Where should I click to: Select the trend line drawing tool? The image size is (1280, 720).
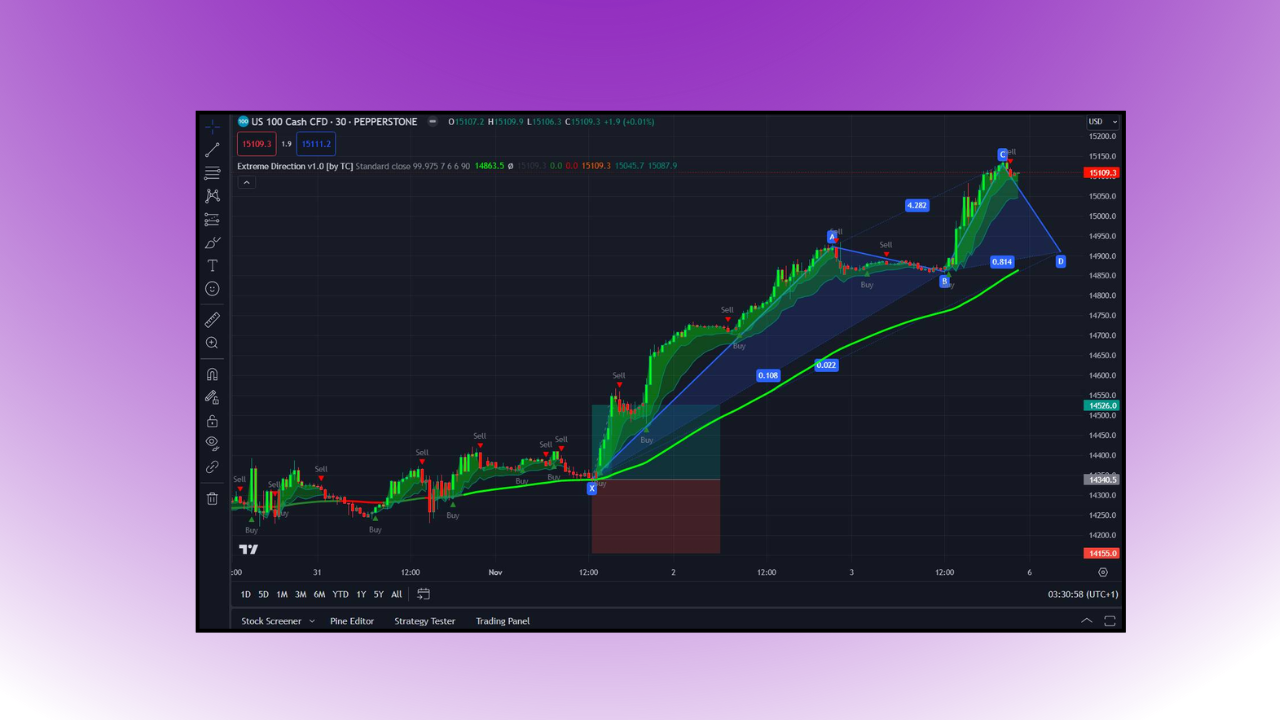[x=212, y=151]
